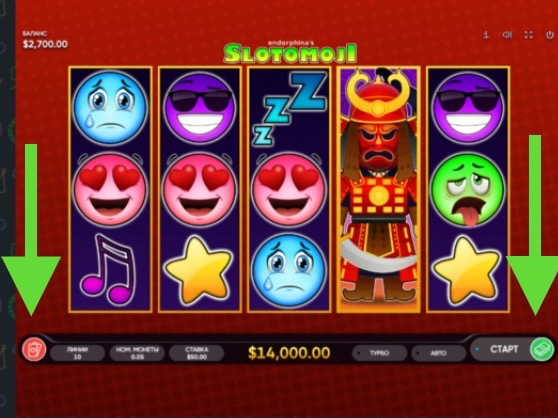The image size is (558, 418).
Task: Click the Старт button
Action: pos(504,349)
